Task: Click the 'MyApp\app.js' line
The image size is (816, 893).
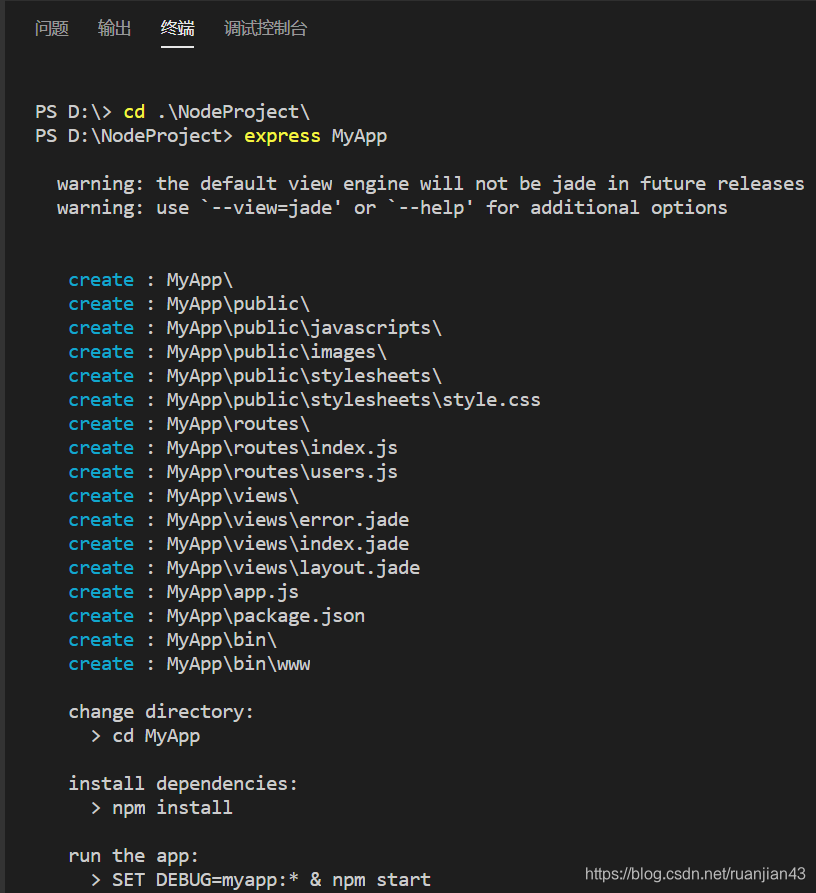Action: click(x=183, y=592)
